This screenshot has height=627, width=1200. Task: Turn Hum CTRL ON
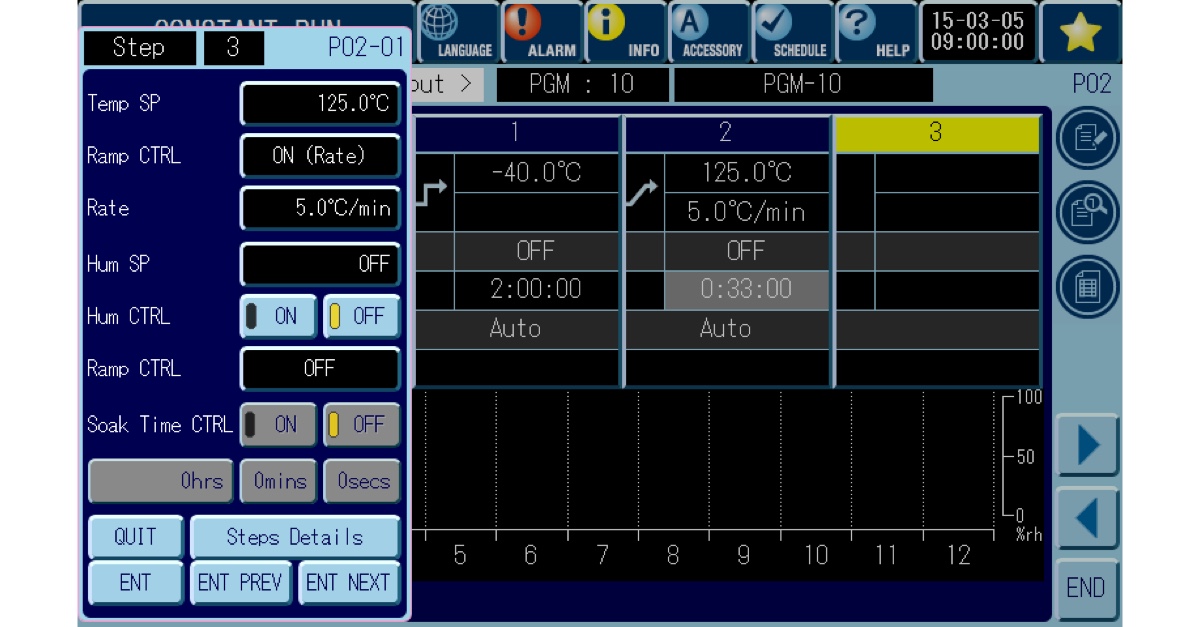(x=278, y=316)
